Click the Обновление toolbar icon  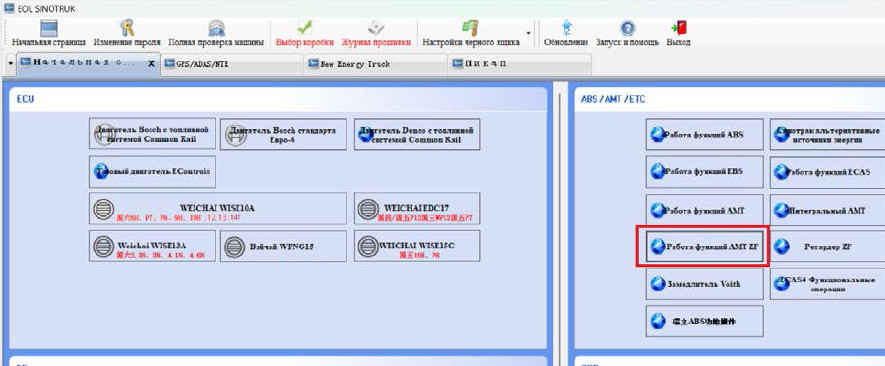pyautogui.click(x=566, y=28)
